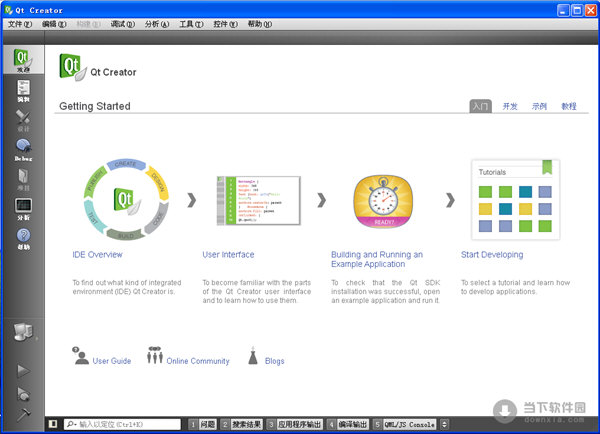This screenshot has width=600, height=434.
Task: Open the Edit menu (编辑)
Action: [54, 24]
